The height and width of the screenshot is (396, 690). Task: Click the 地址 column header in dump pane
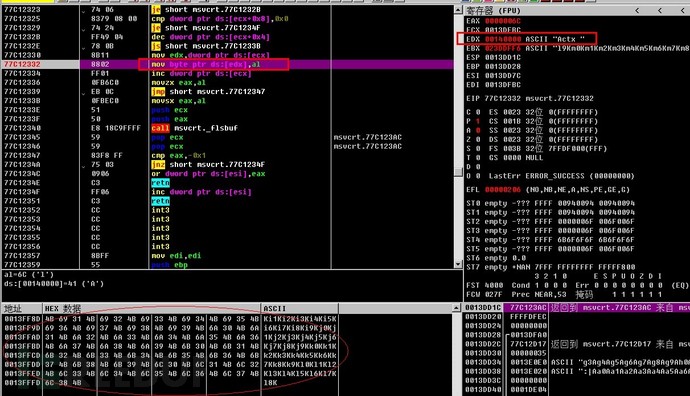(22, 308)
